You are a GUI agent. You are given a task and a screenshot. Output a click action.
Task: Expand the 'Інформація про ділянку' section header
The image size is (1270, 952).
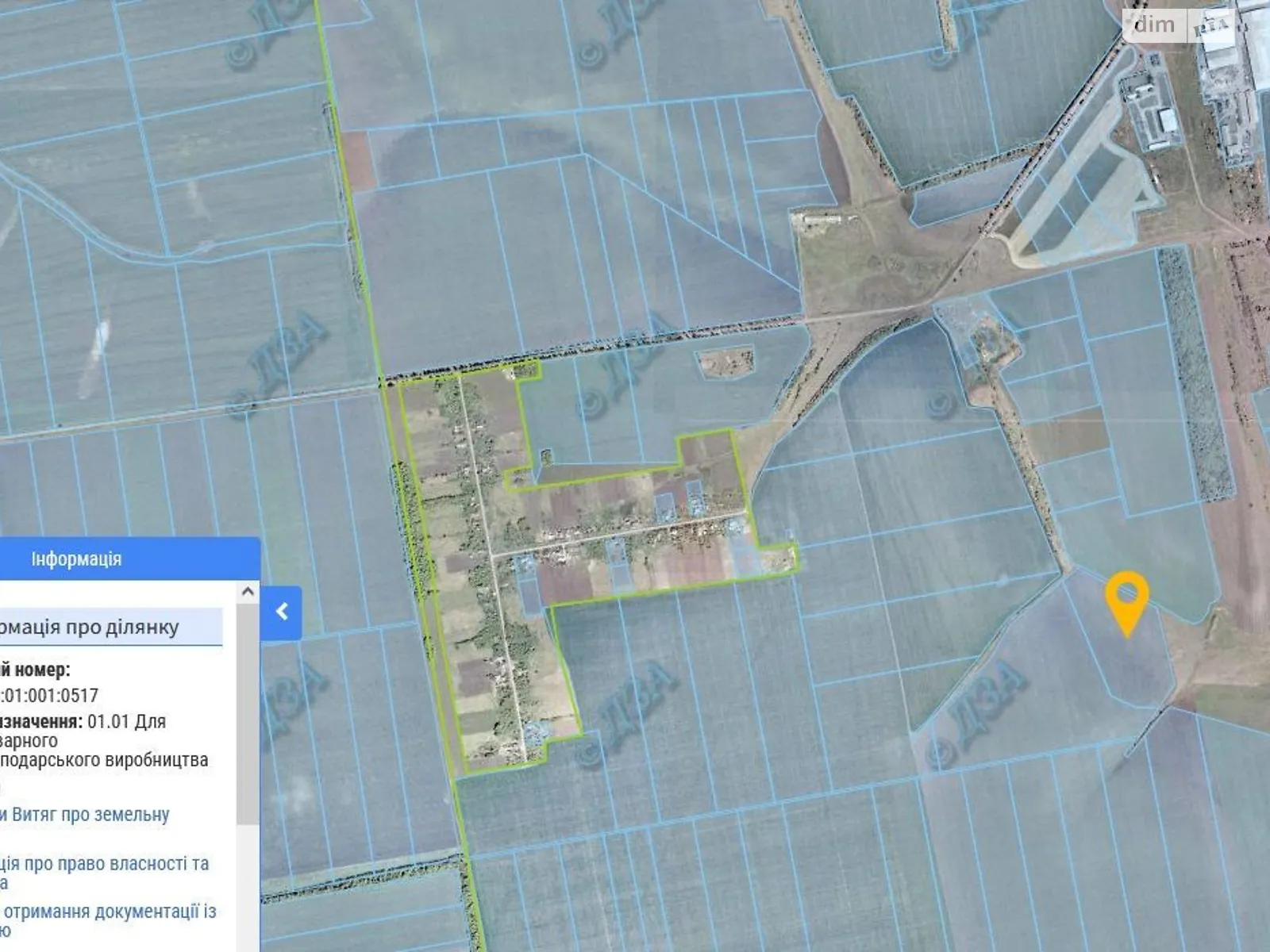coord(89,627)
